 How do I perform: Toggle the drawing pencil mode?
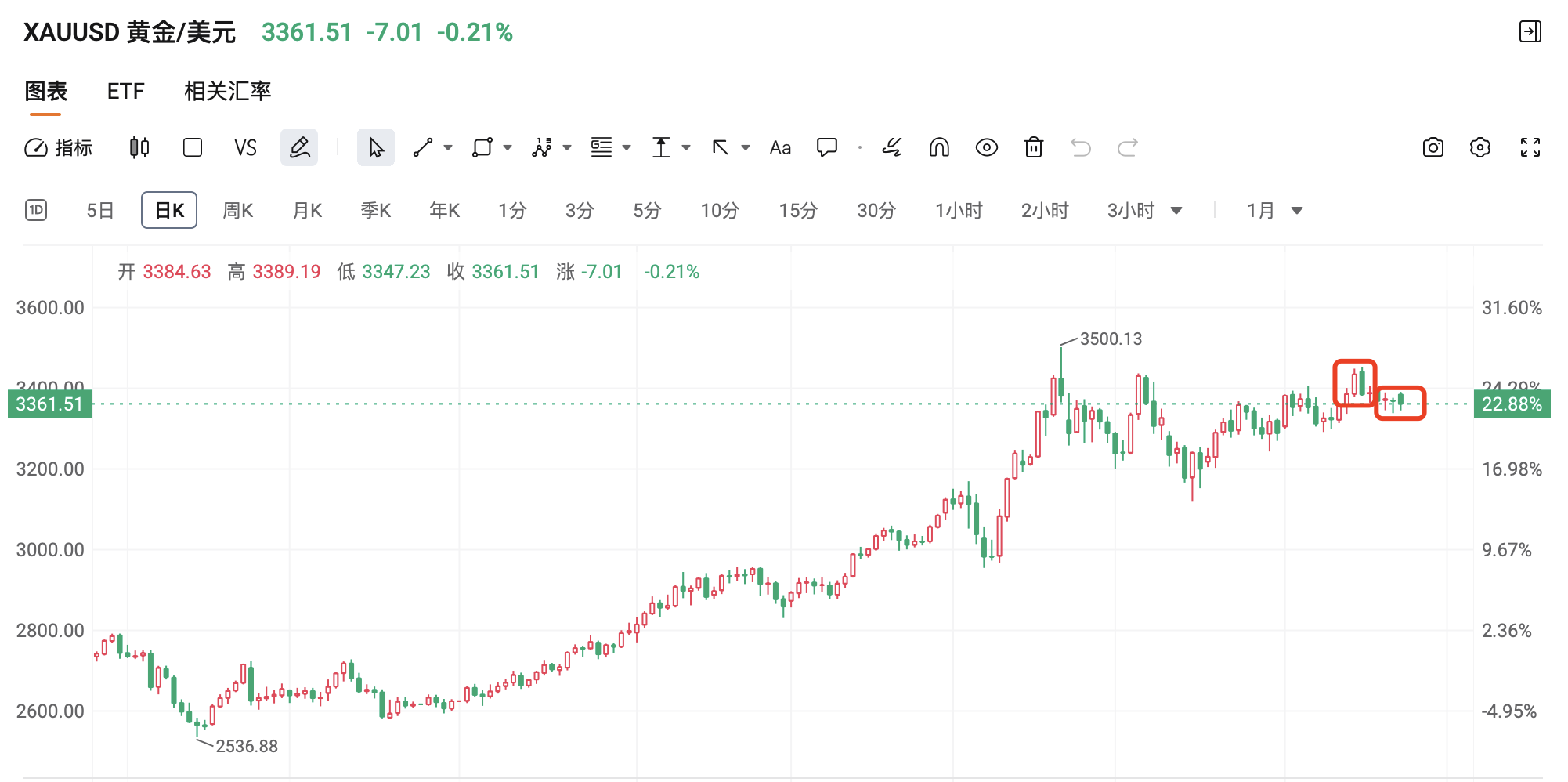299,147
